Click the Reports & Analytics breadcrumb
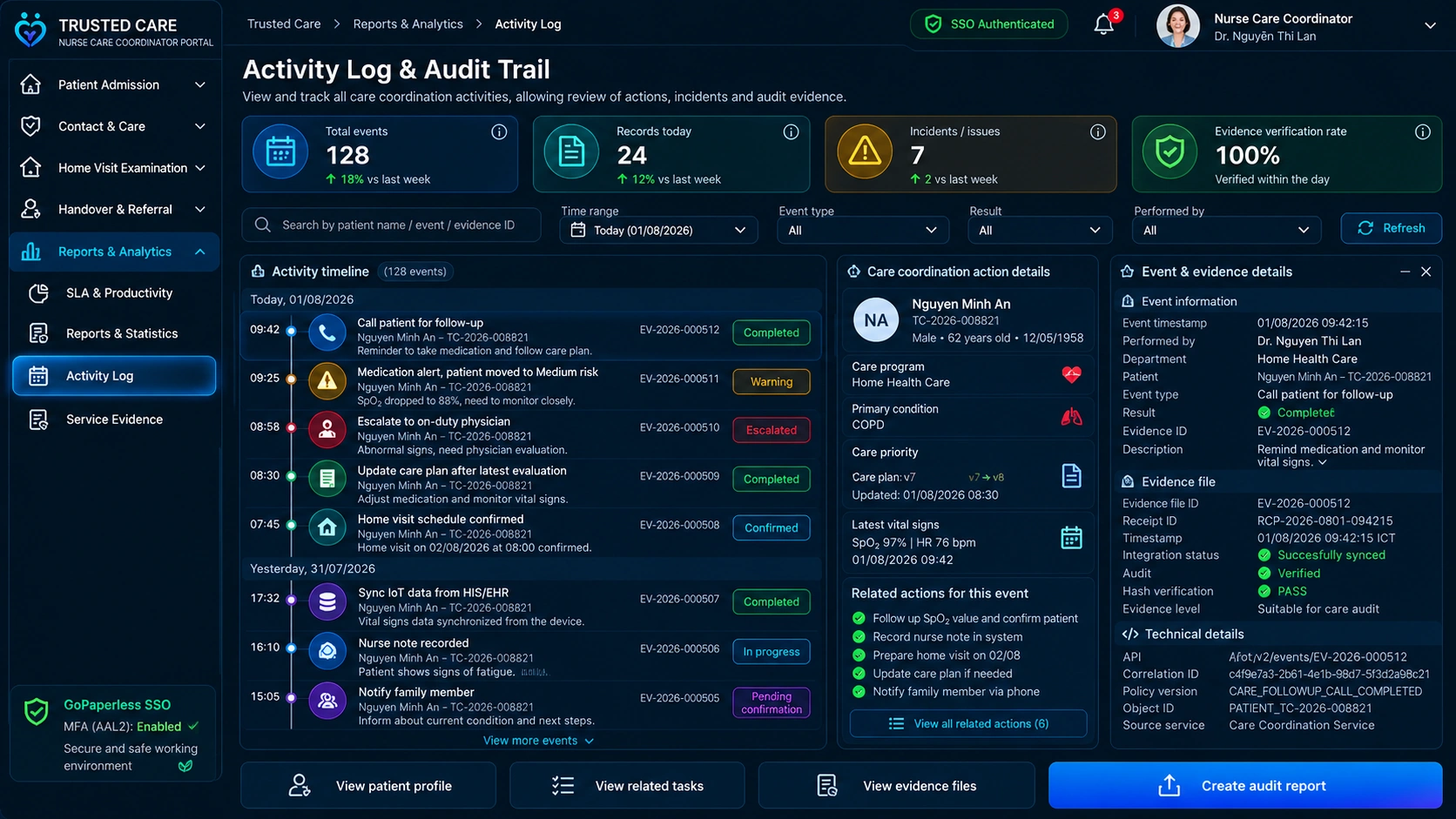The height and width of the screenshot is (819, 1456). pos(408,24)
